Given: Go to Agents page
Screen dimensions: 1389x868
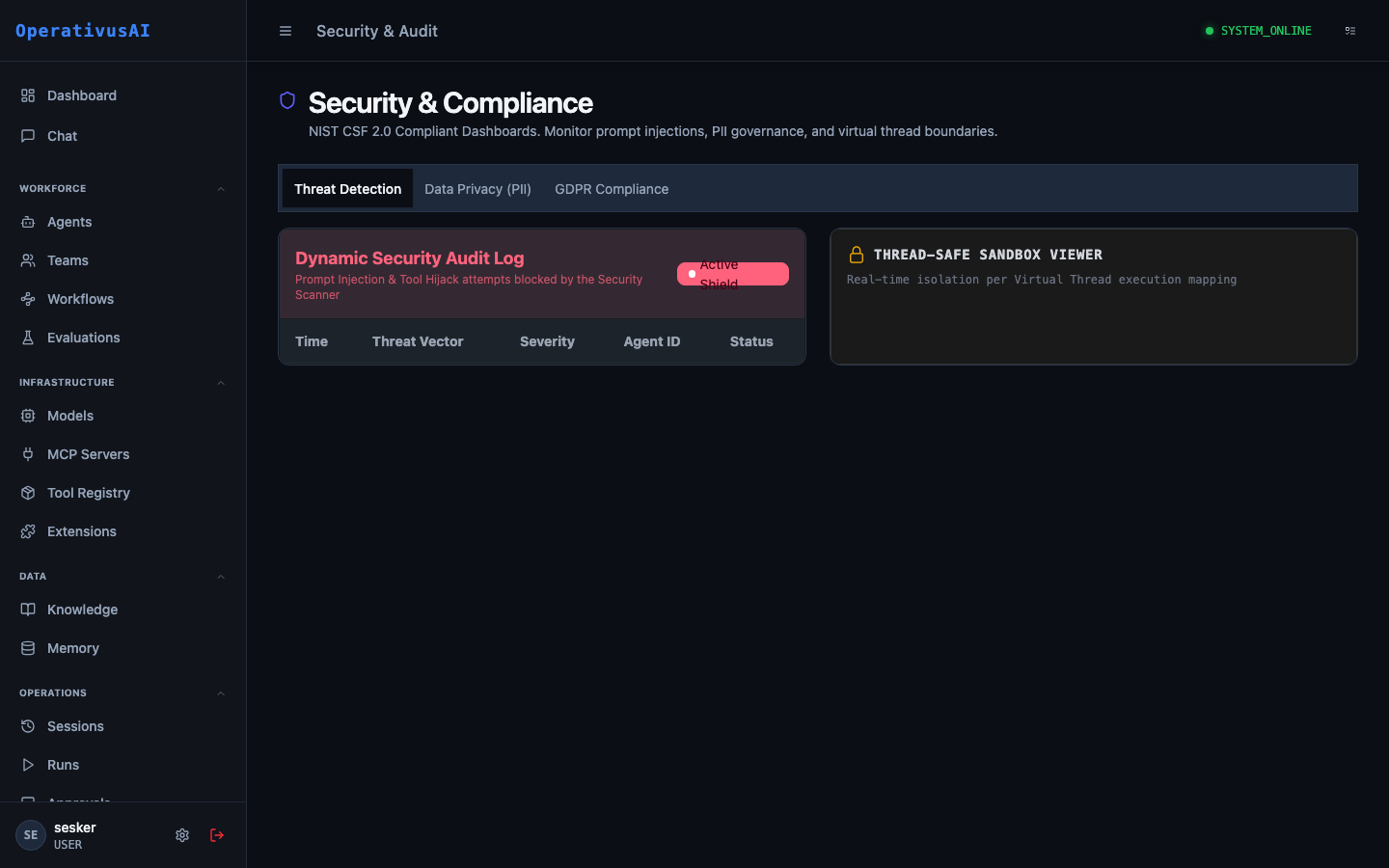Looking at the screenshot, I should 123,222.
